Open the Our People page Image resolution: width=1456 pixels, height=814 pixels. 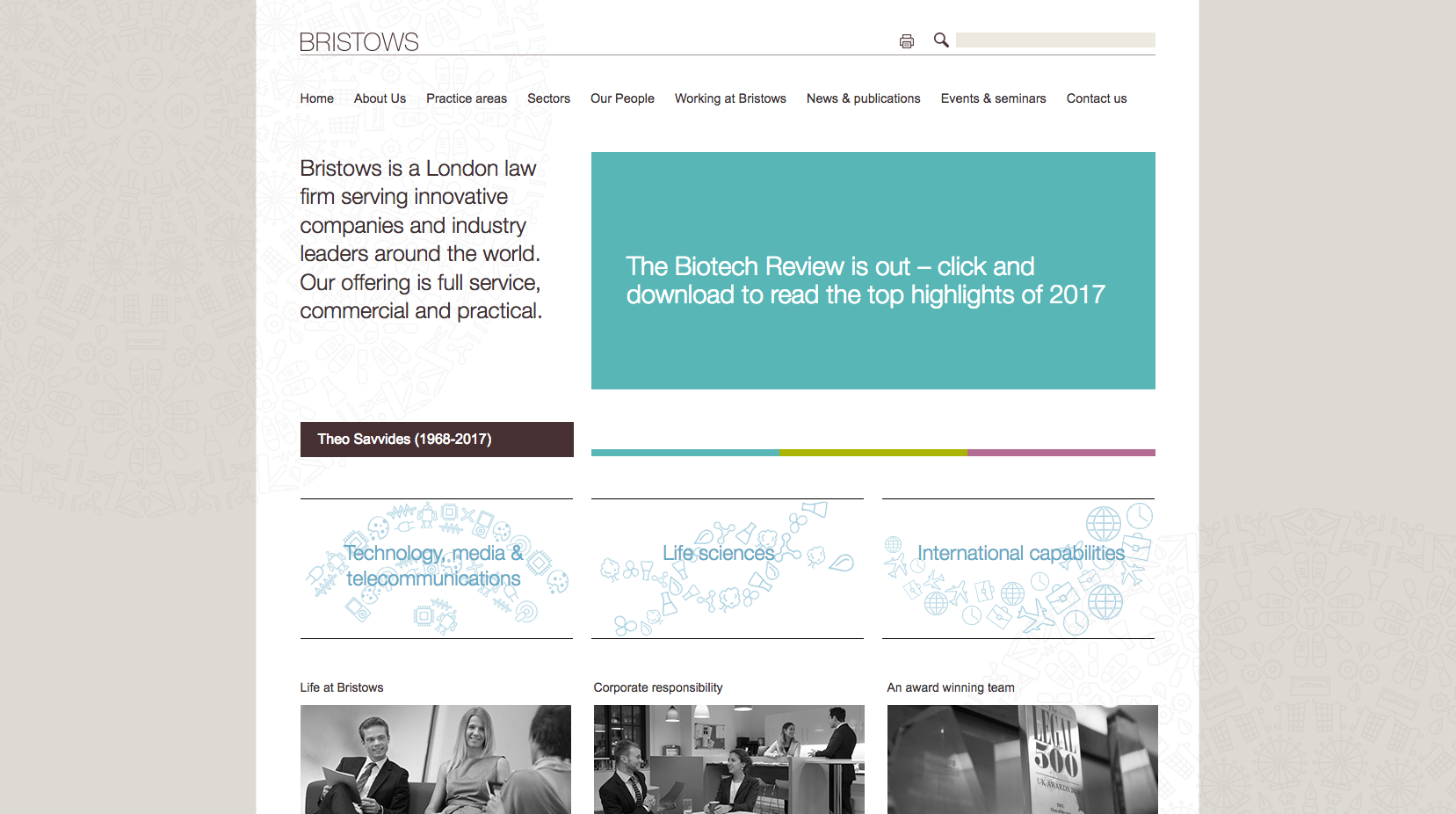tap(622, 98)
